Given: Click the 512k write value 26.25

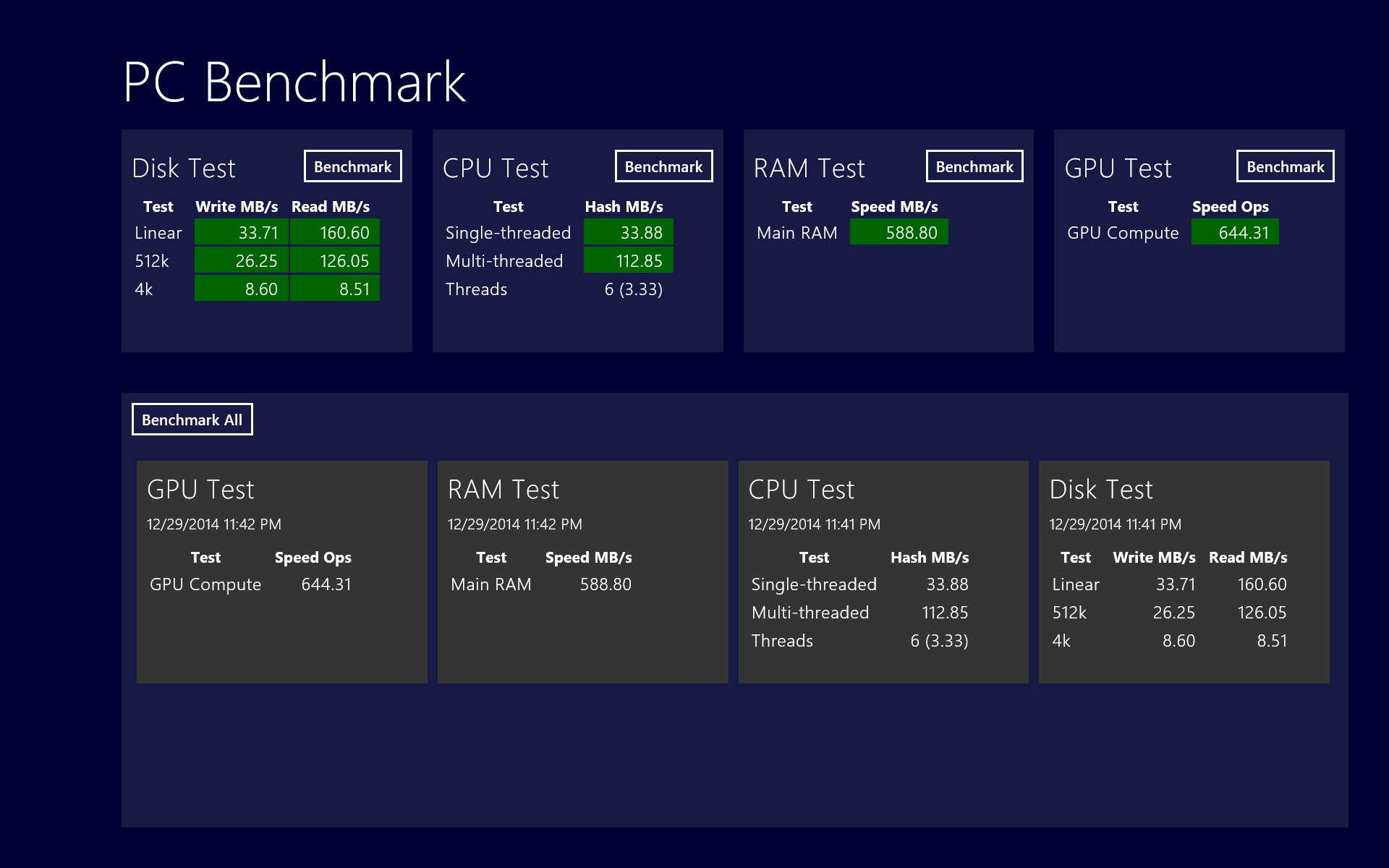Looking at the screenshot, I should click(242, 260).
